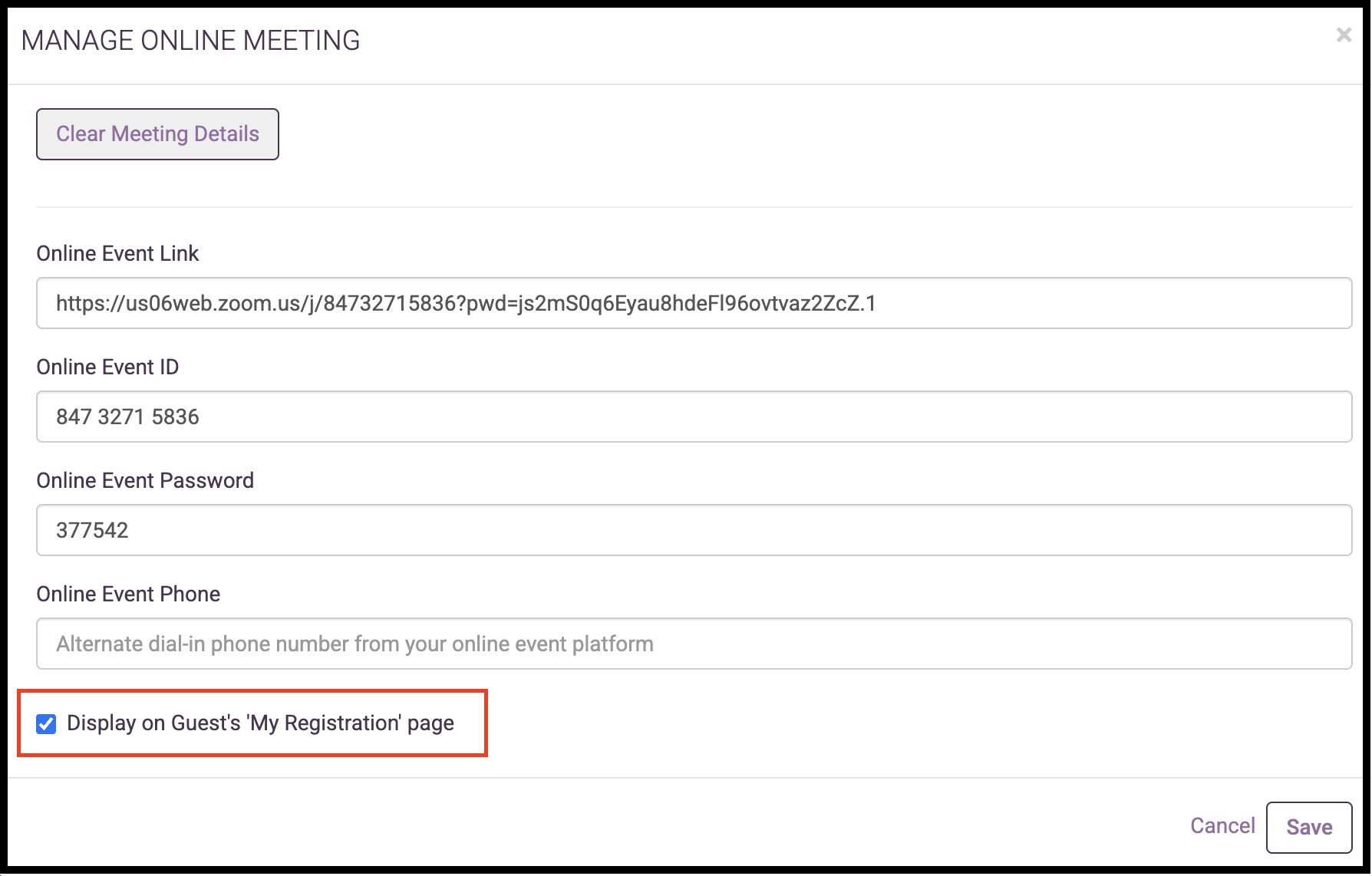
Task: Save the online meeting details
Action: coord(1309,827)
